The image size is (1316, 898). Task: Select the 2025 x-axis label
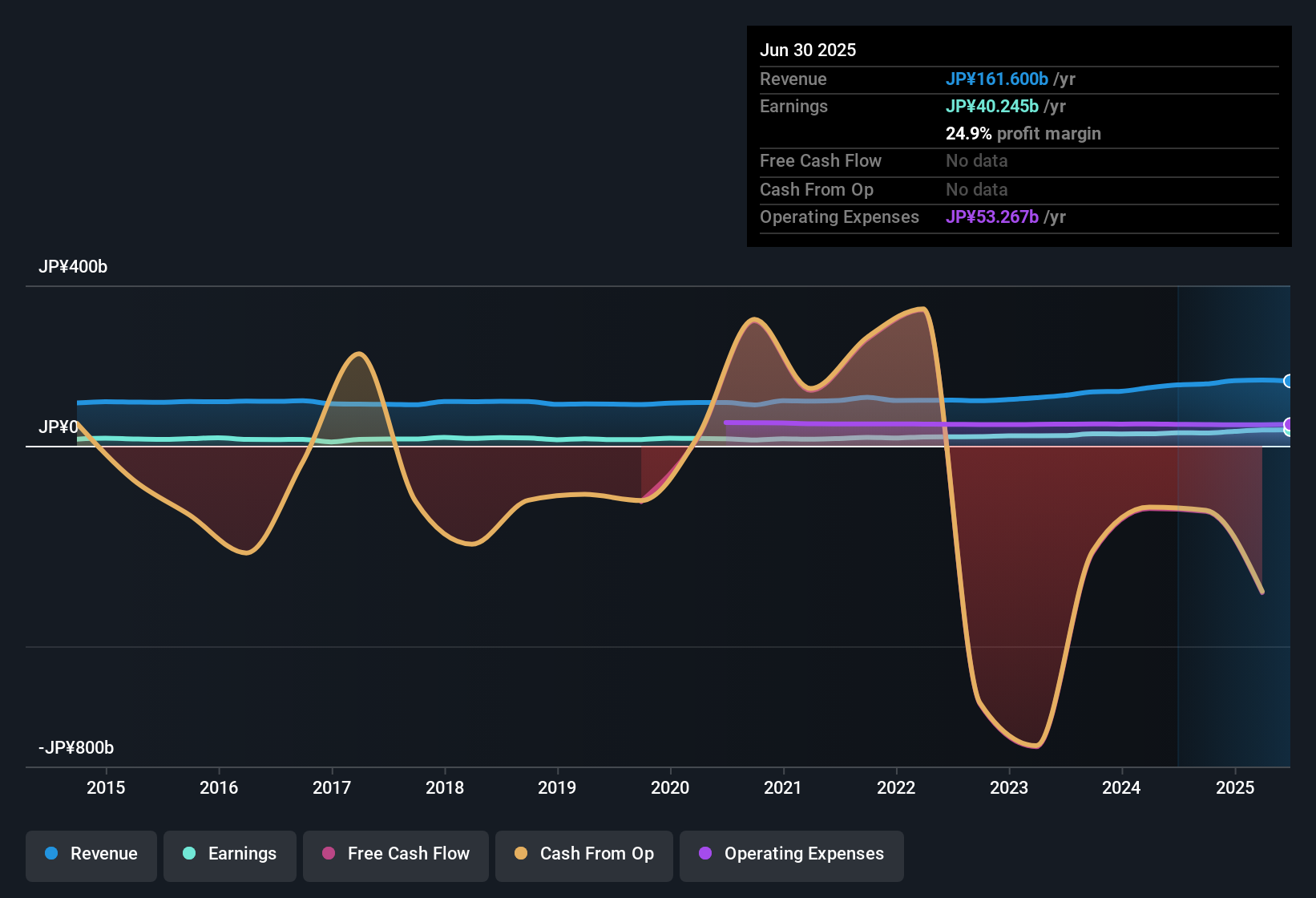1235,787
